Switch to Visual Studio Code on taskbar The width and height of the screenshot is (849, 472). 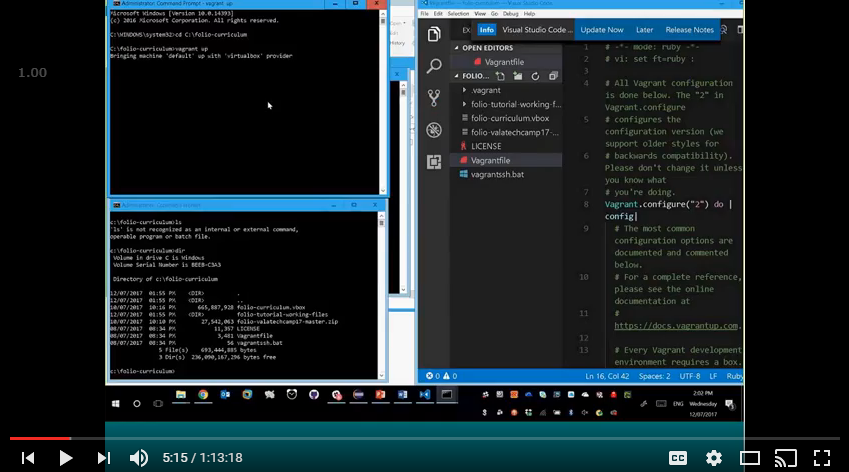[424, 395]
